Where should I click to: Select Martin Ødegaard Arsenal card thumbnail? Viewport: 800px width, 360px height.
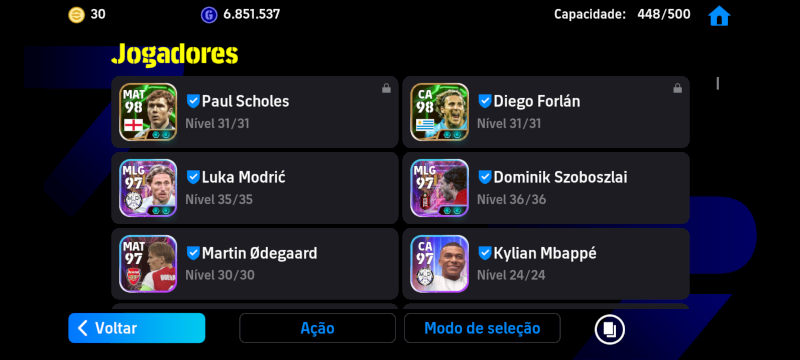[148, 264]
